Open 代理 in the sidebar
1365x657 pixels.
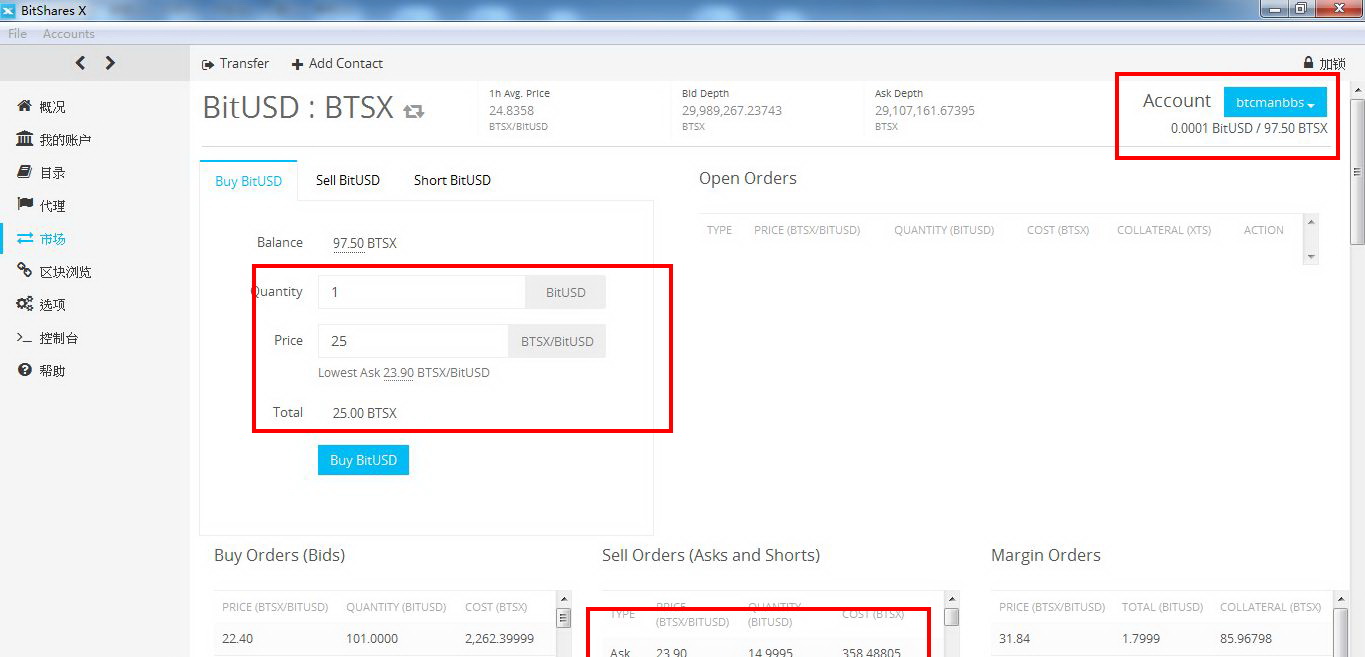click(x=53, y=206)
